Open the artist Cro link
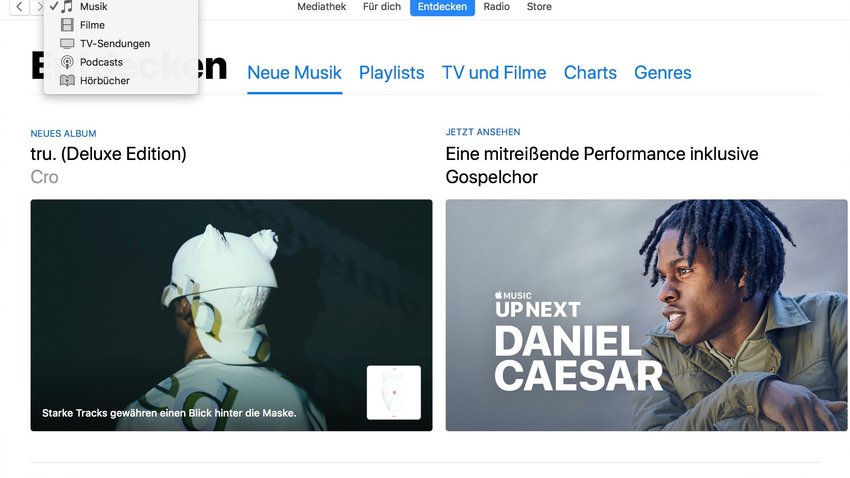The image size is (850, 478). point(44,177)
